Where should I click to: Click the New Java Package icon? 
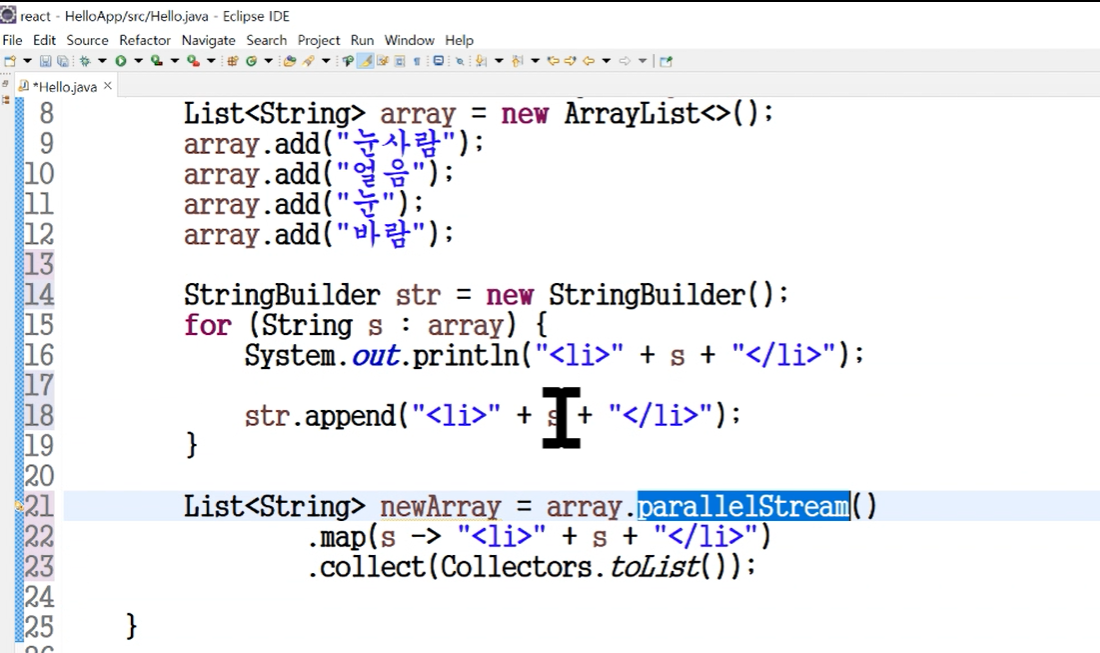coord(233,61)
